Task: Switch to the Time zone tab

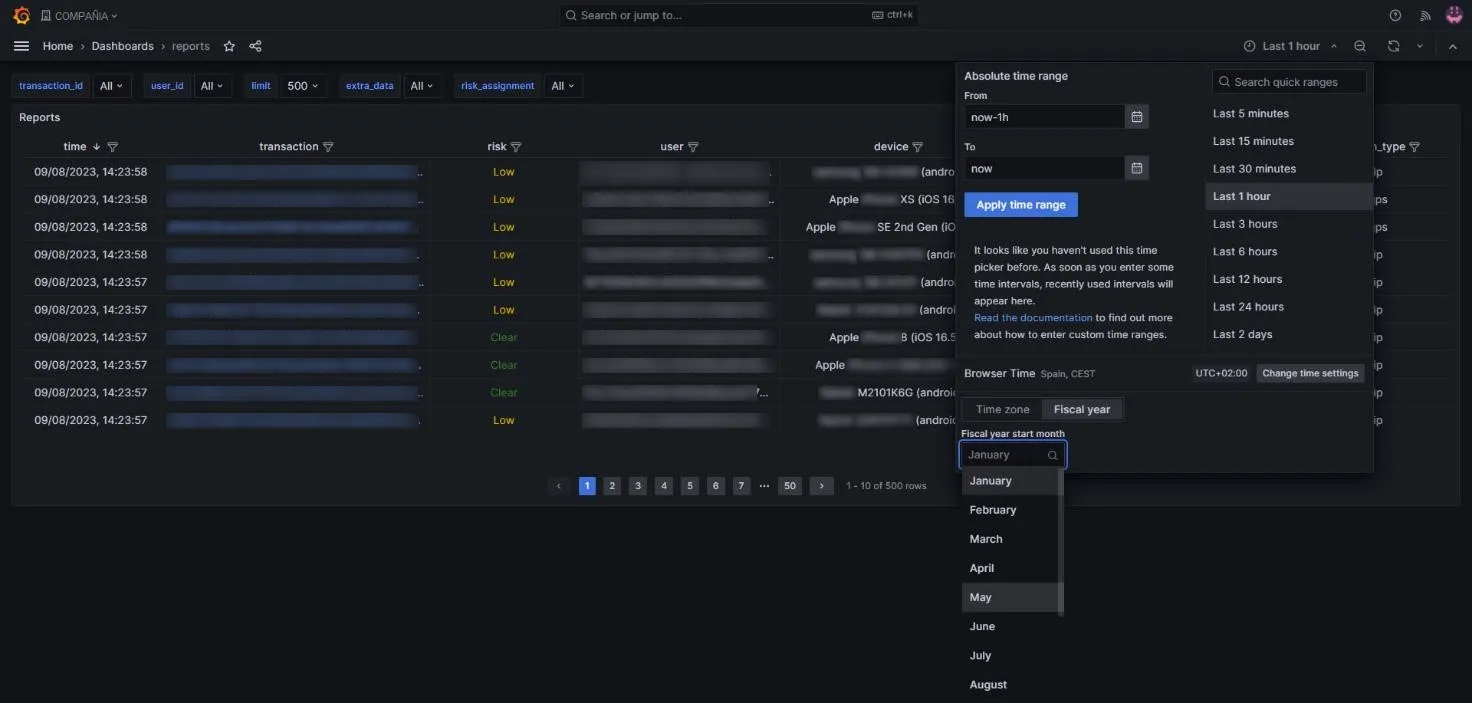Action: [x=1002, y=409]
